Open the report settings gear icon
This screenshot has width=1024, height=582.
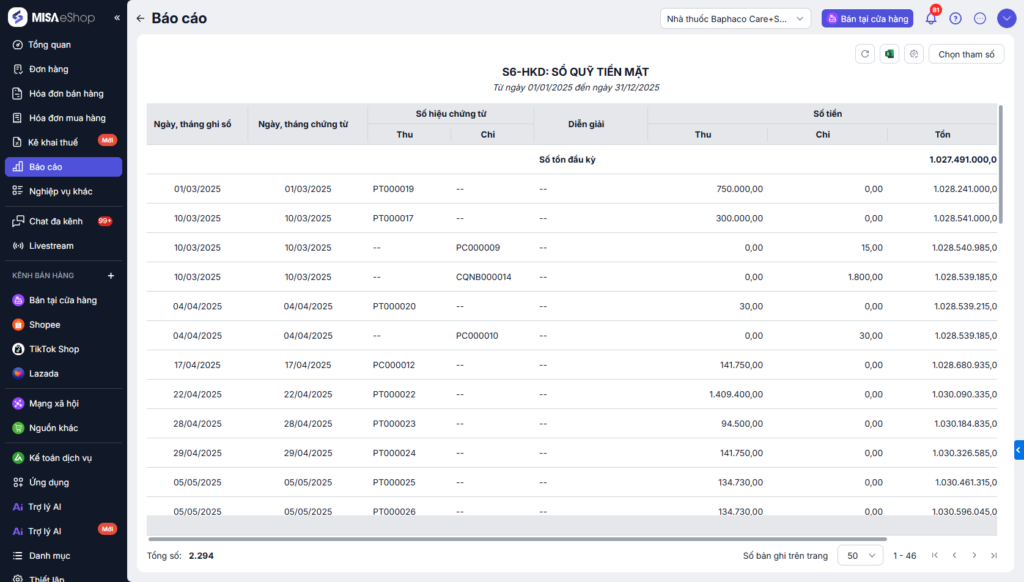coord(913,54)
